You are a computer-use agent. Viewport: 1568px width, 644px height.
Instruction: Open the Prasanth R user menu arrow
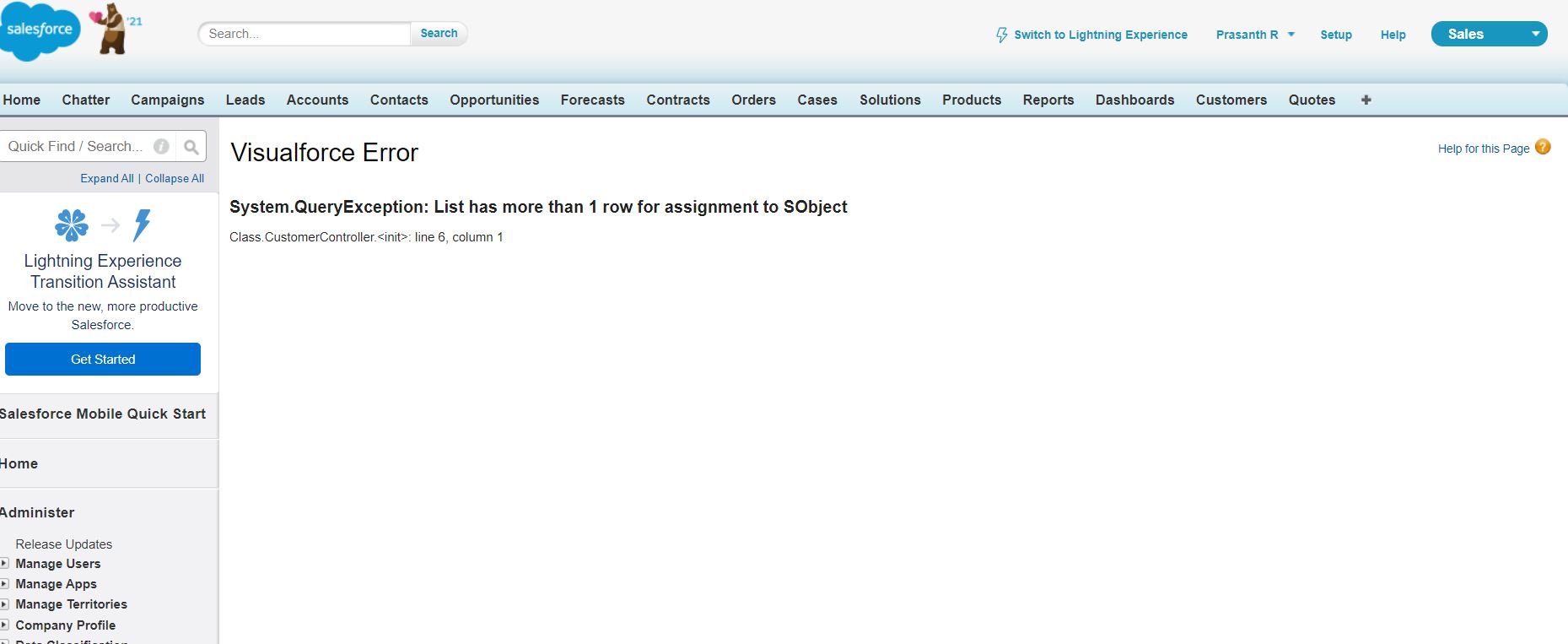(1291, 35)
